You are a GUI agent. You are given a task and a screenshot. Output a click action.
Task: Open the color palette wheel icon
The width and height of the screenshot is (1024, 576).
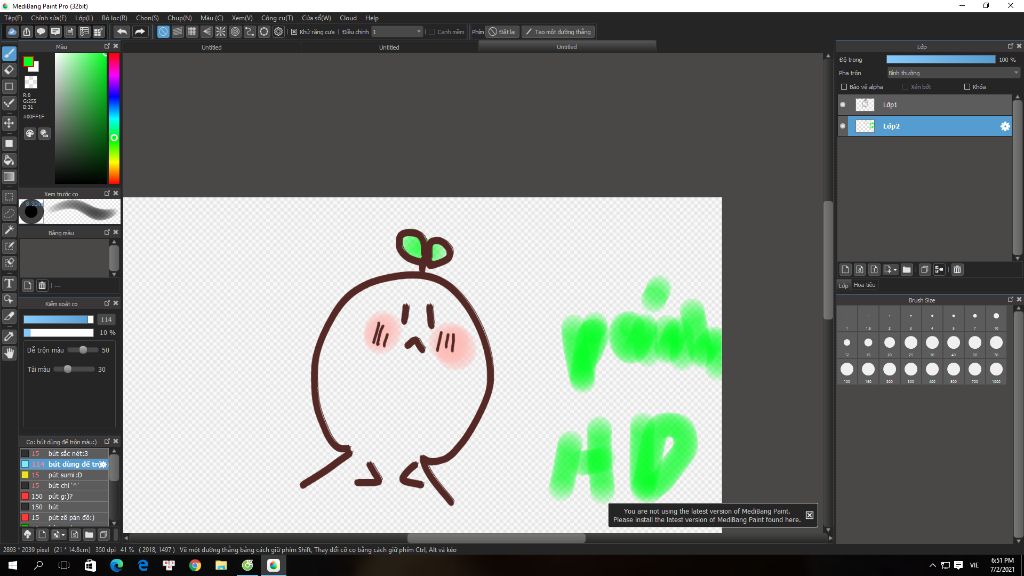30,133
